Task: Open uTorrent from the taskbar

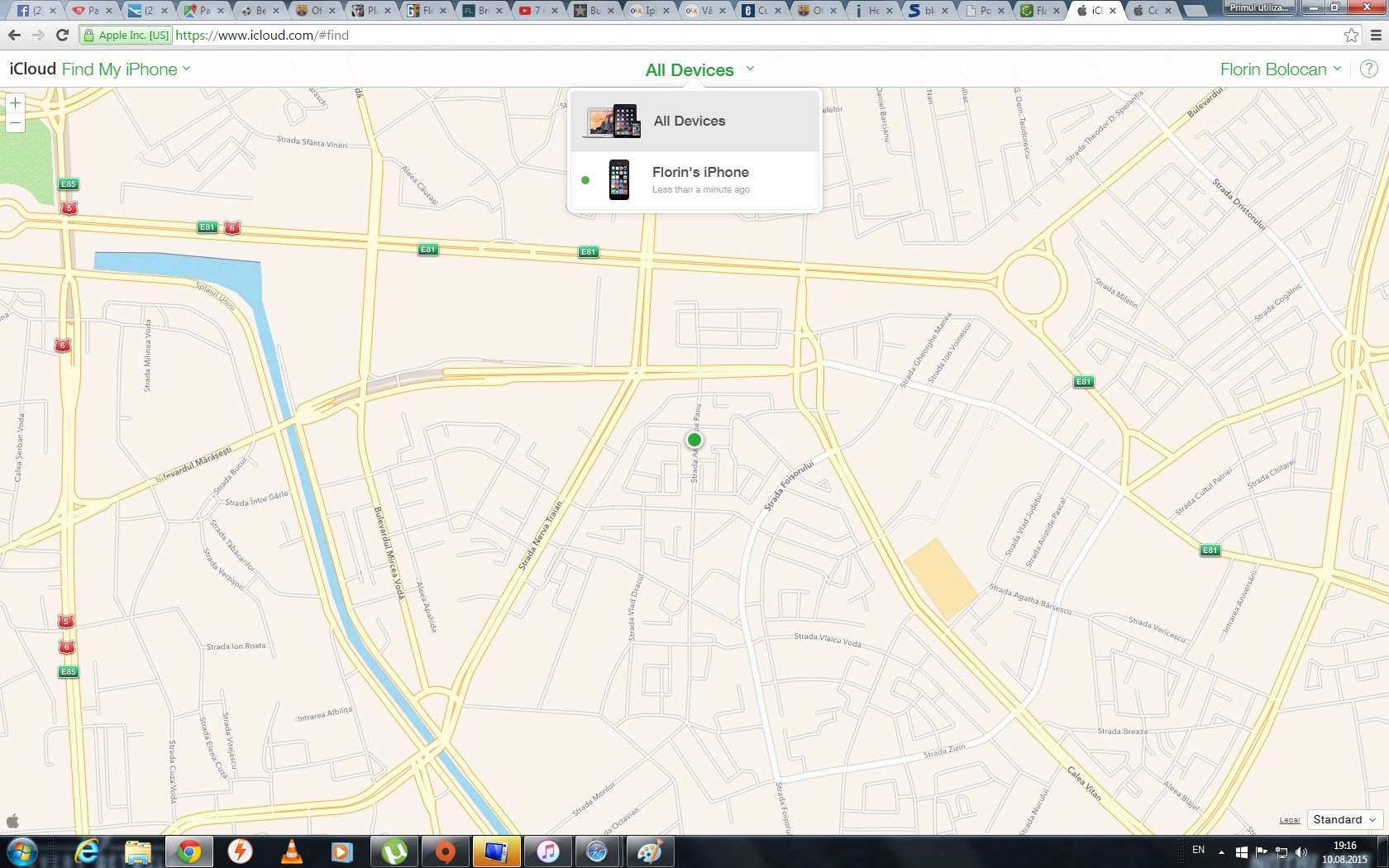Action: 394,851
